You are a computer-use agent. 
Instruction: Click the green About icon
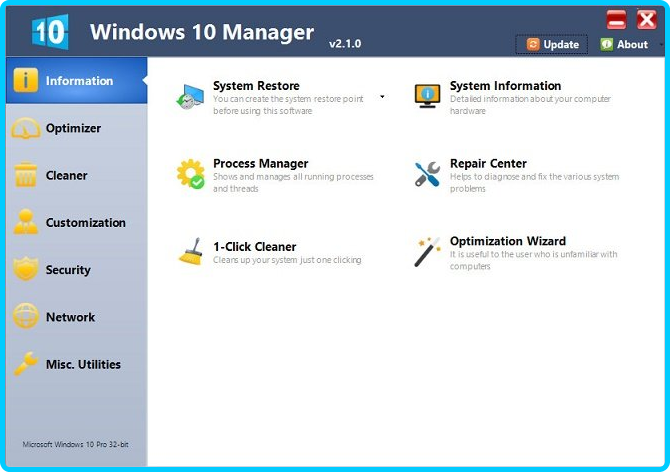pyautogui.click(x=606, y=44)
